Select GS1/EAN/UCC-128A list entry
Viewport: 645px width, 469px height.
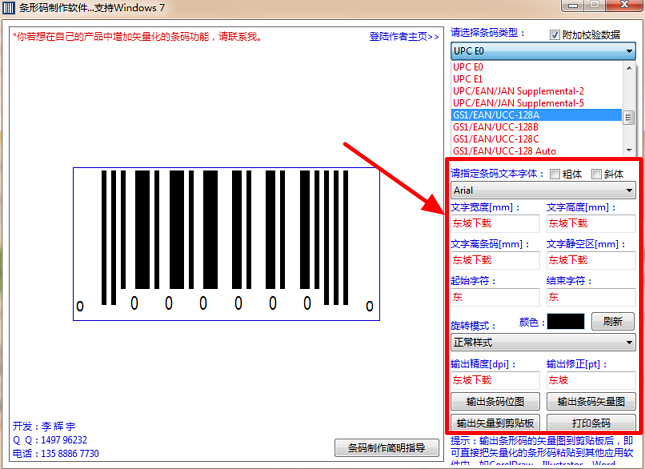pyautogui.click(x=537, y=115)
